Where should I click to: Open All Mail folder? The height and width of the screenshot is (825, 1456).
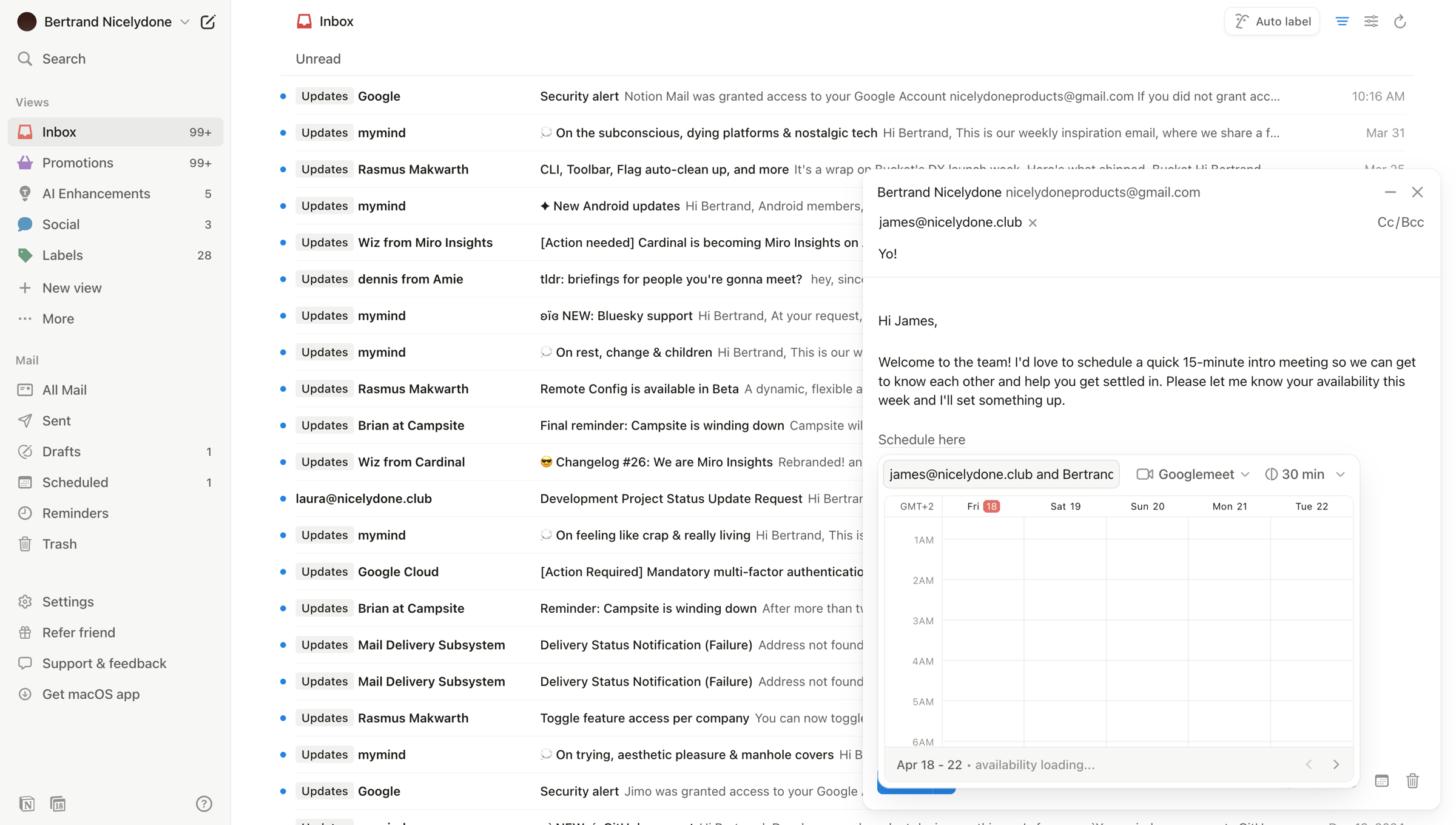coord(115,390)
